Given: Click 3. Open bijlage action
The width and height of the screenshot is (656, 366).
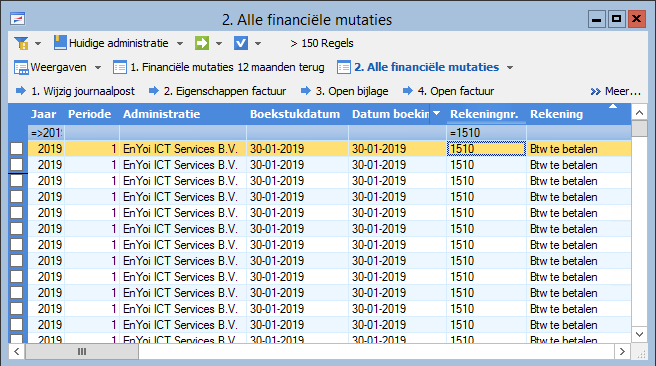Looking at the screenshot, I should click(352, 91).
